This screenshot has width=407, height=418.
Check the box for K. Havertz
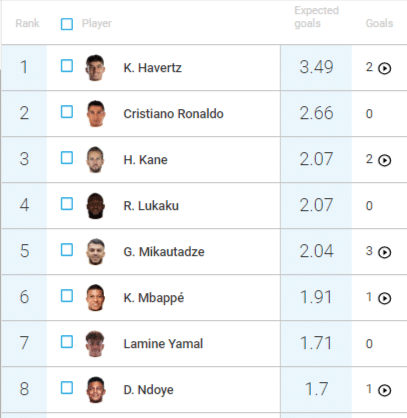(67, 66)
